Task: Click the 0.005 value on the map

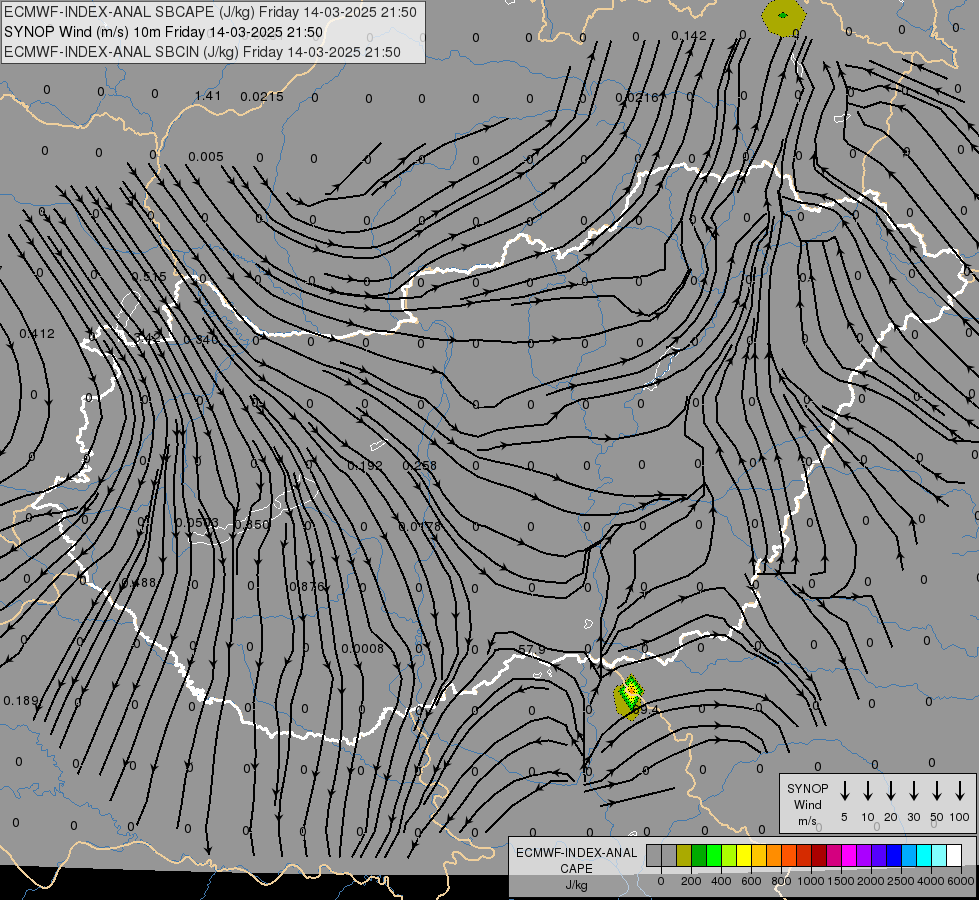Action: [x=205, y=156]
